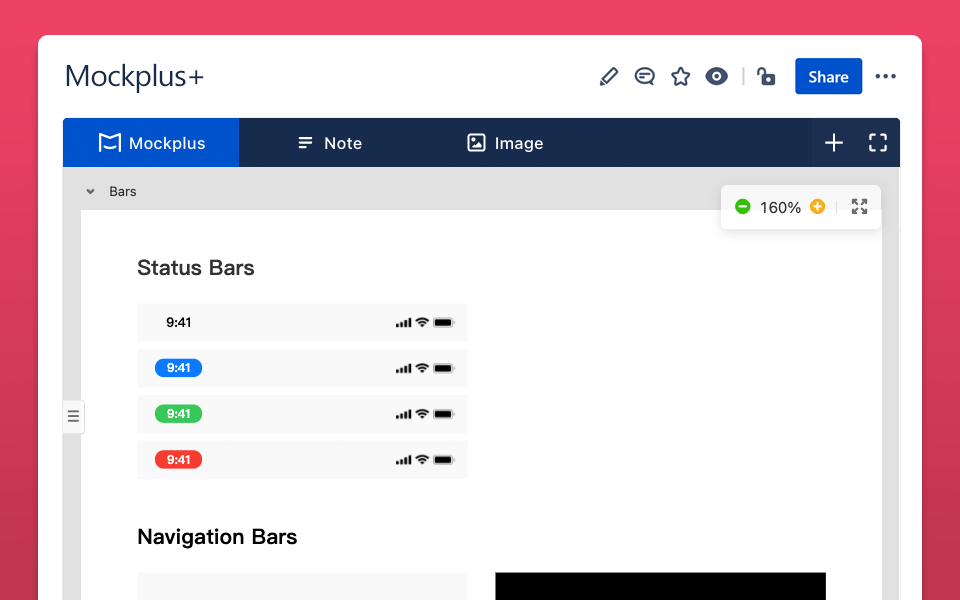The image size is (960, 600).
Task: Select the plain 9:41 status bar
Action: pyautogui.click(x=302, y=323)
